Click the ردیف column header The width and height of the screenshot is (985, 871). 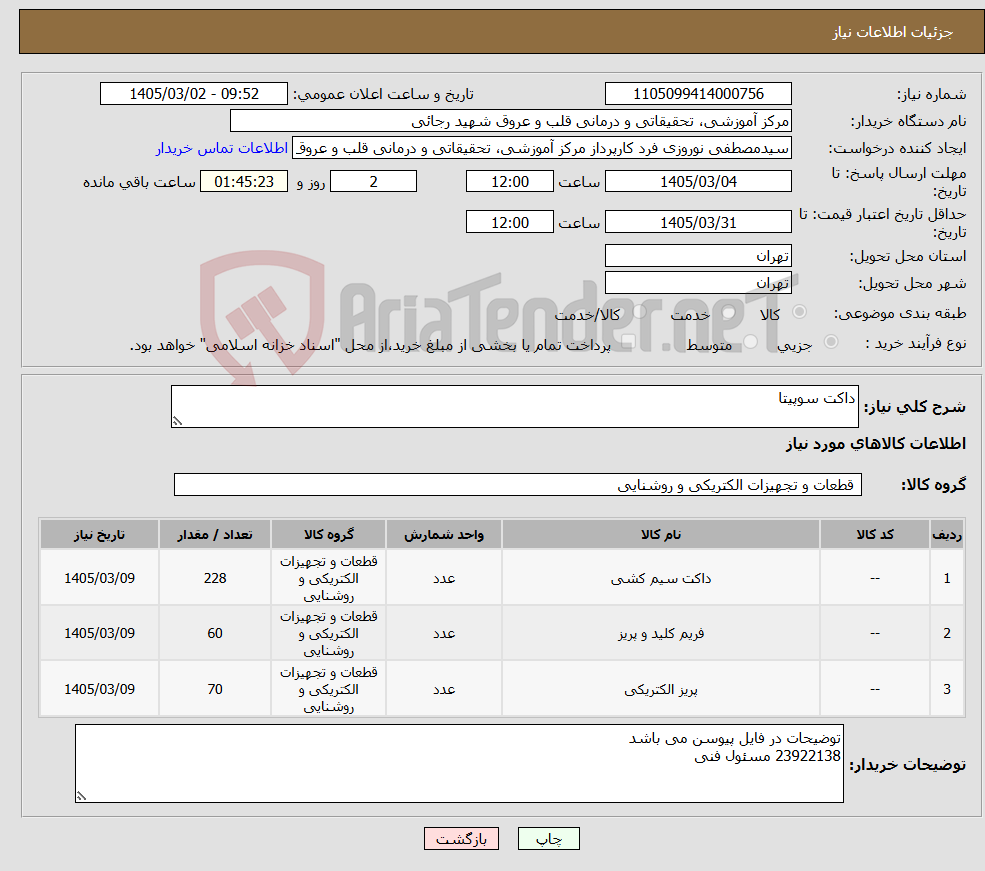pyautogui.click(x=947, y=534)
